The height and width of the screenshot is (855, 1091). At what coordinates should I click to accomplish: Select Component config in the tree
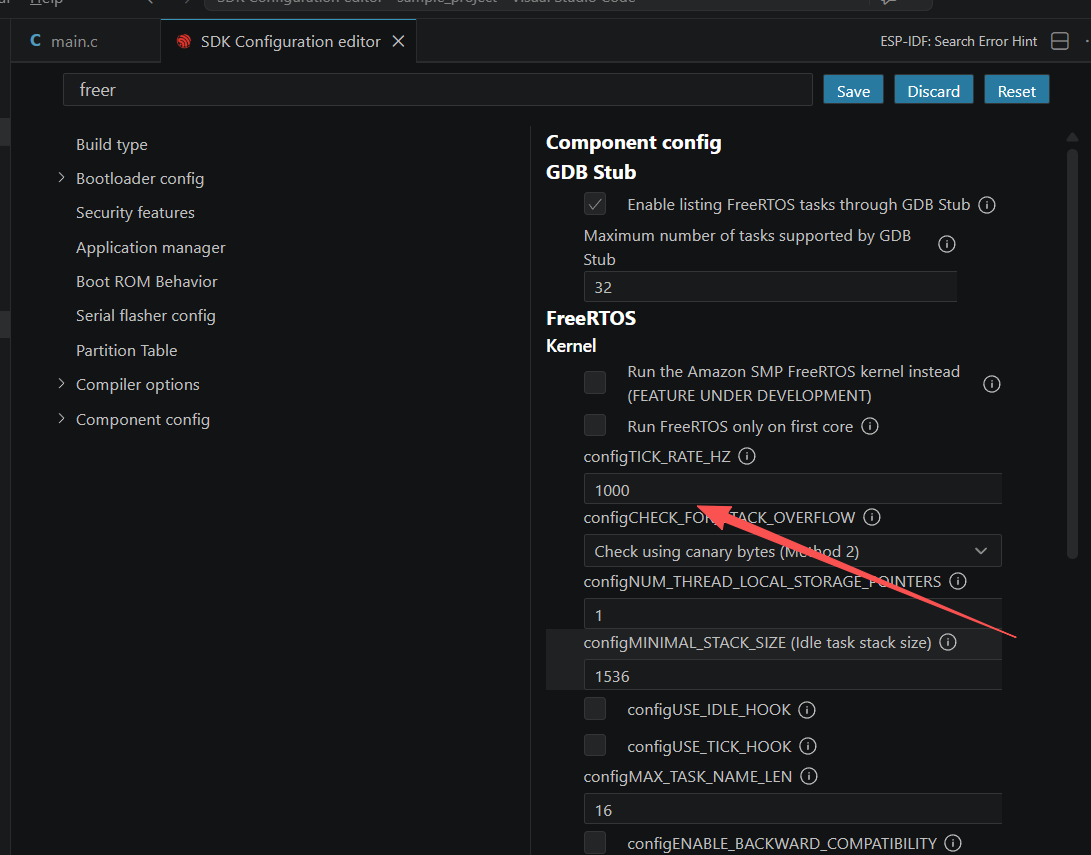[x=143, y=419]
